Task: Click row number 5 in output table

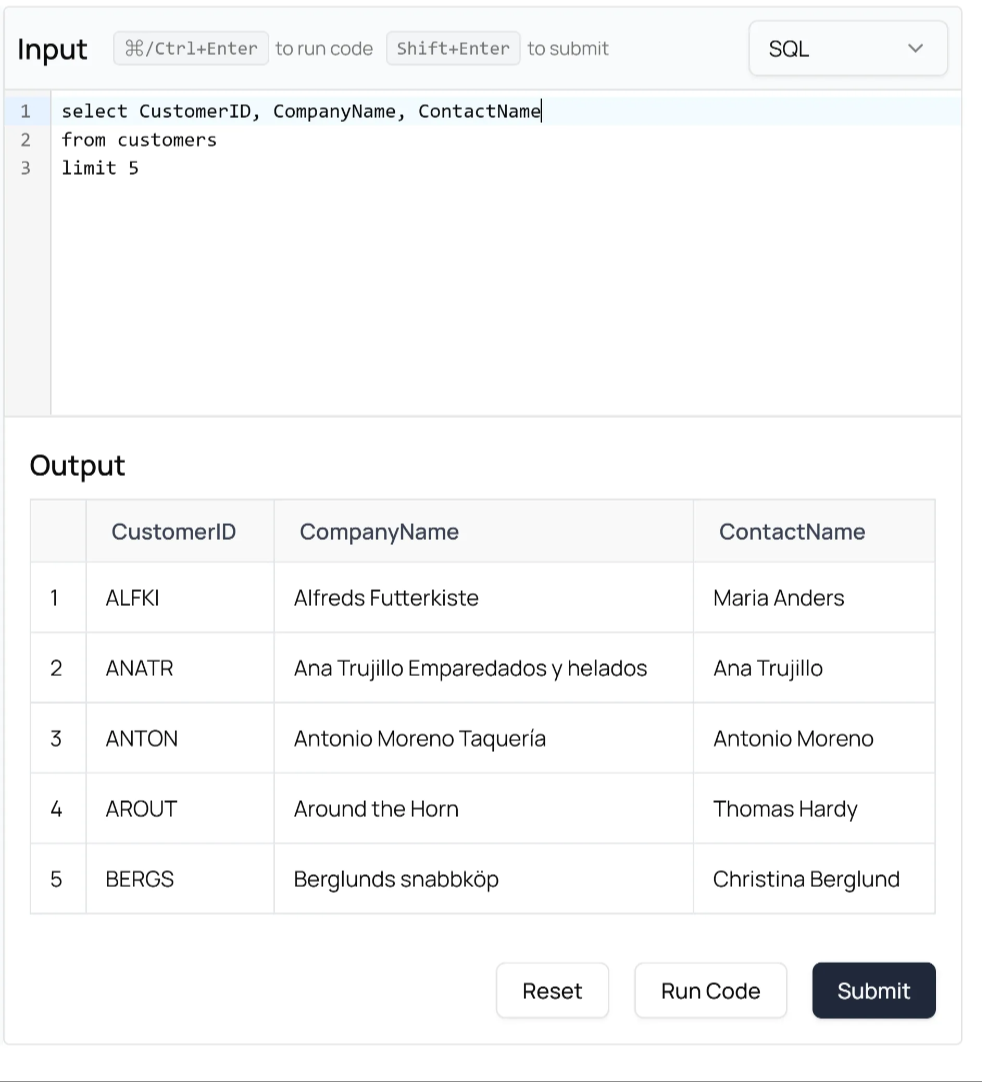Action: tap(56, 880)
